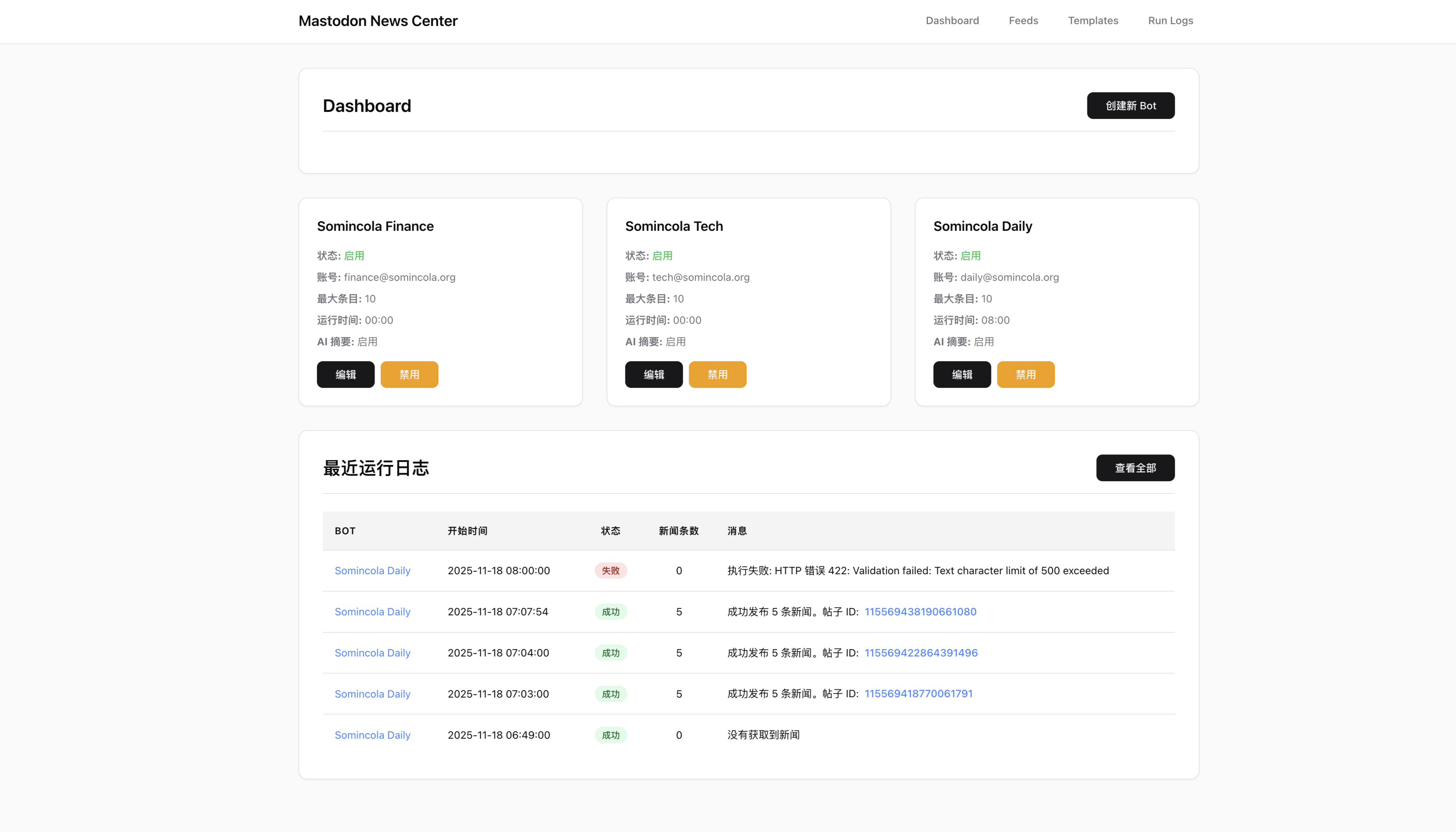1456x832 pixels.
Task: Open post ID 115569418770061791
Action: [918, 694]
